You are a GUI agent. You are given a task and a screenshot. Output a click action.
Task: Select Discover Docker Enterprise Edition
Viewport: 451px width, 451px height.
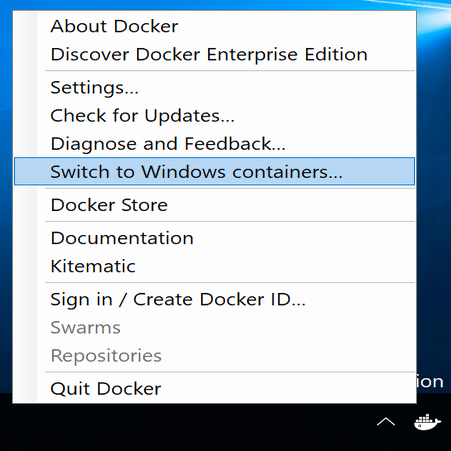[x=215, y=54]
